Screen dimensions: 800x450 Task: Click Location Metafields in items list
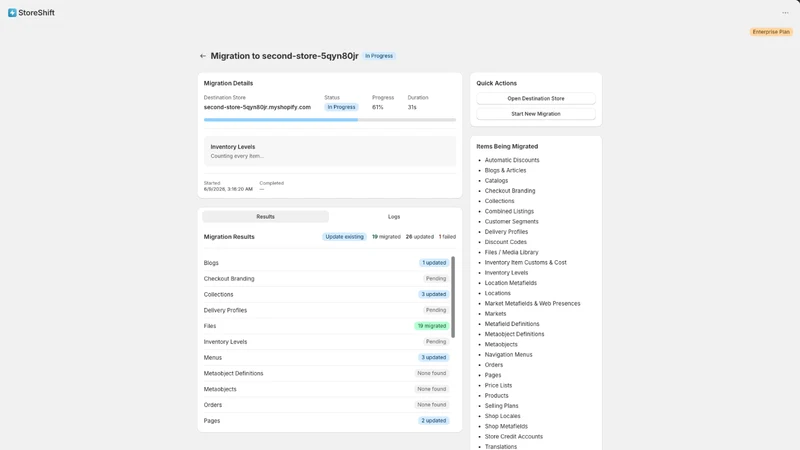point(511,283)
